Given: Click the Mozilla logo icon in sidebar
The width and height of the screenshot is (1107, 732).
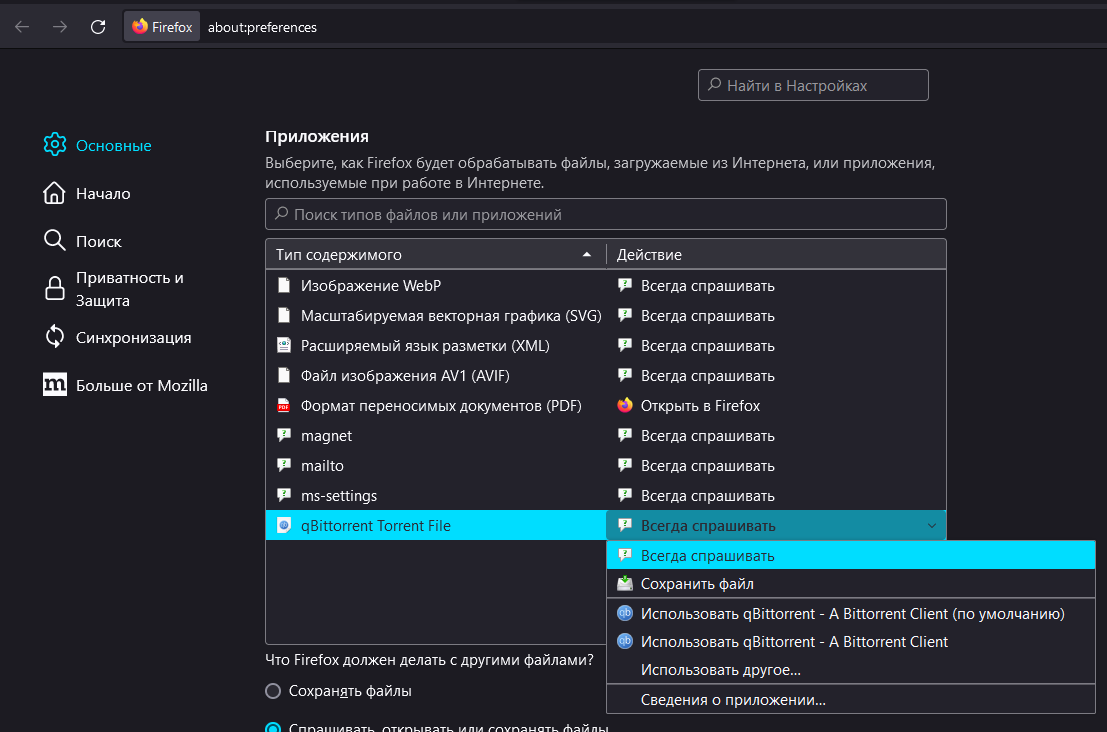Looking at the screenshot, I should 54,385.
